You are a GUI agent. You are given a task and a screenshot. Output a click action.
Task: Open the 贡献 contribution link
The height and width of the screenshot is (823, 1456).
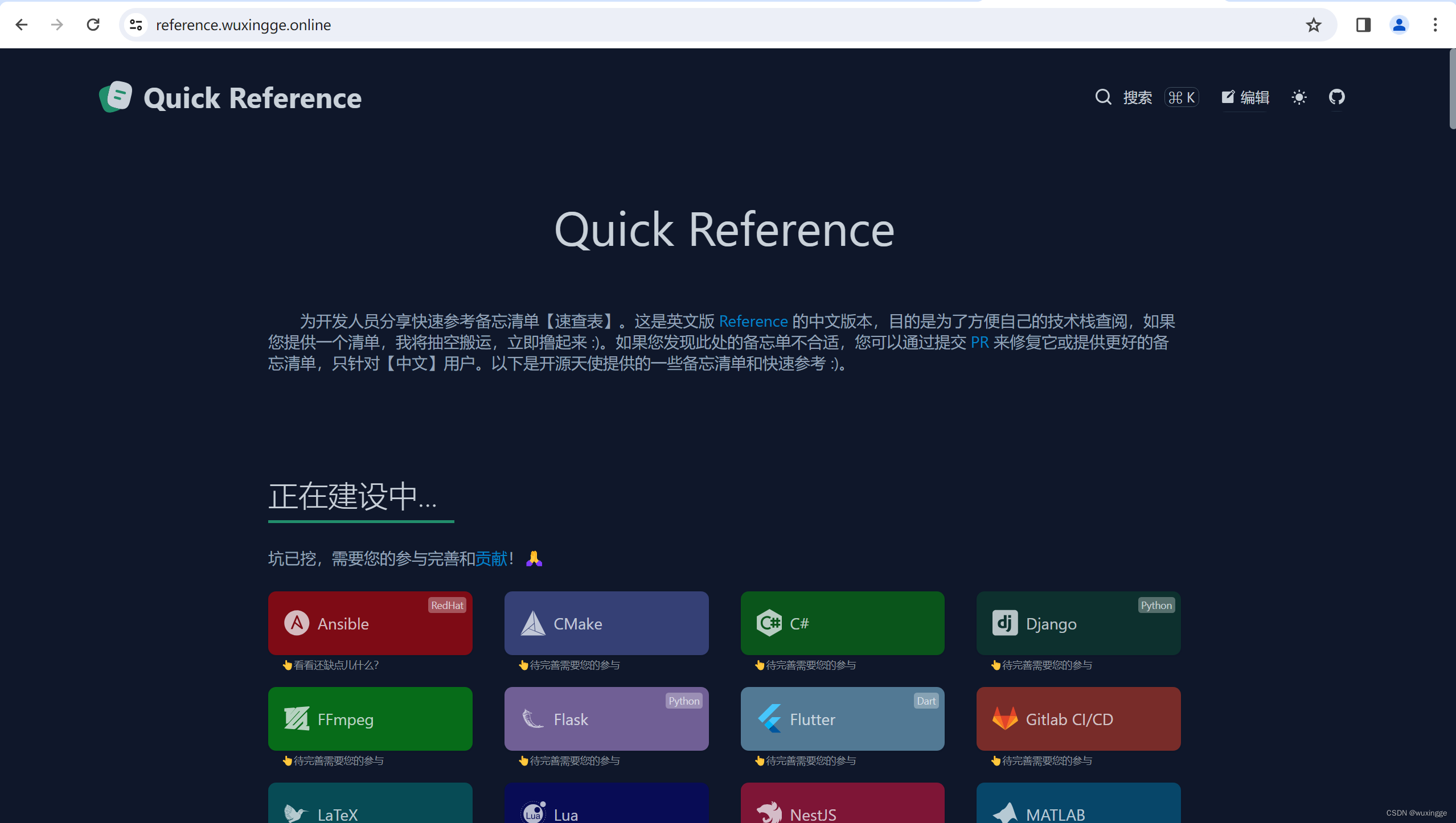[491, 558]
